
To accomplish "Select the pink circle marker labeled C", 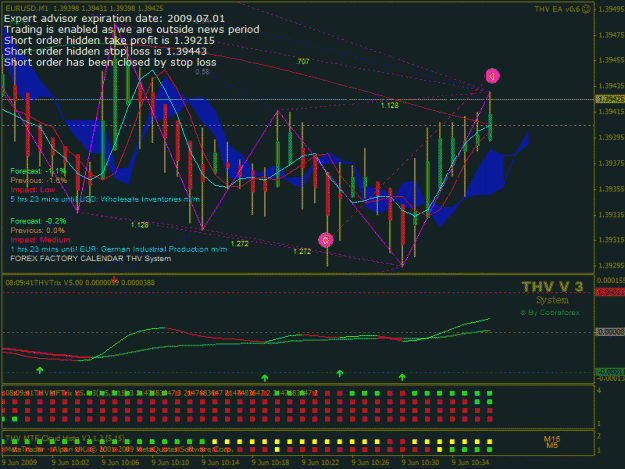I will pyautogui.click(x=326, y=240).
